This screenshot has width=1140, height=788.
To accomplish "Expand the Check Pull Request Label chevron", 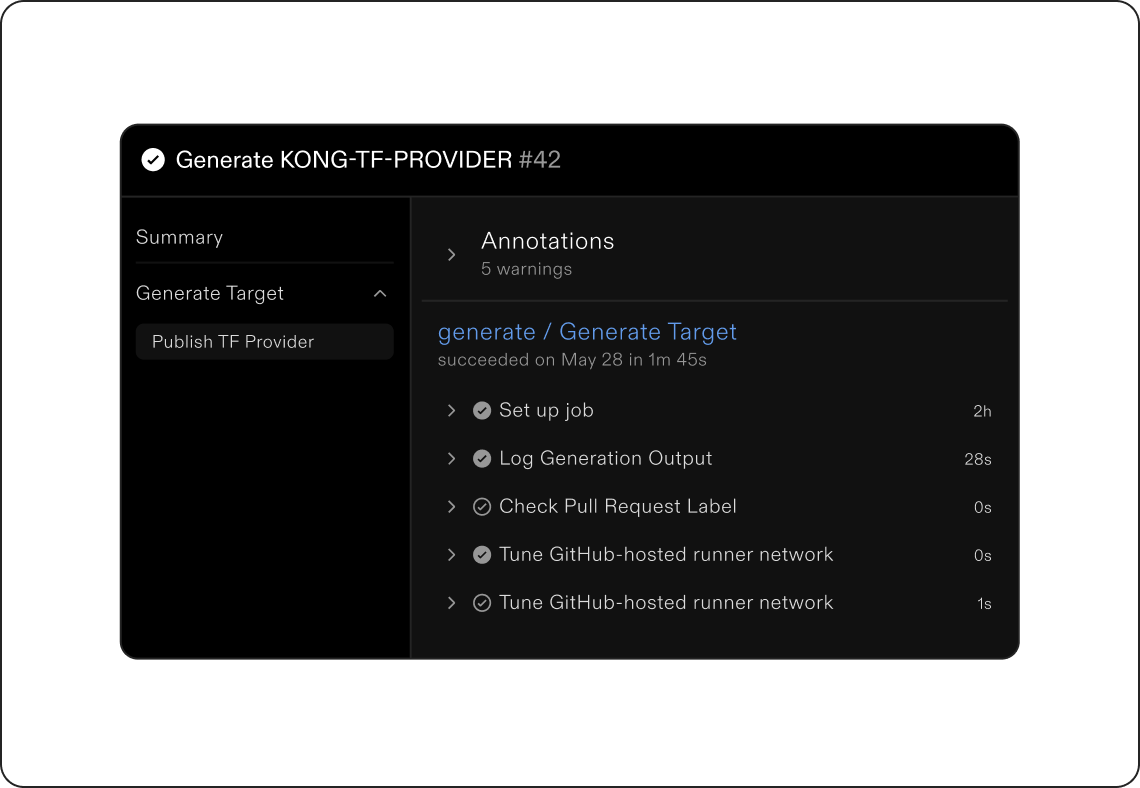I will [451, 507].
